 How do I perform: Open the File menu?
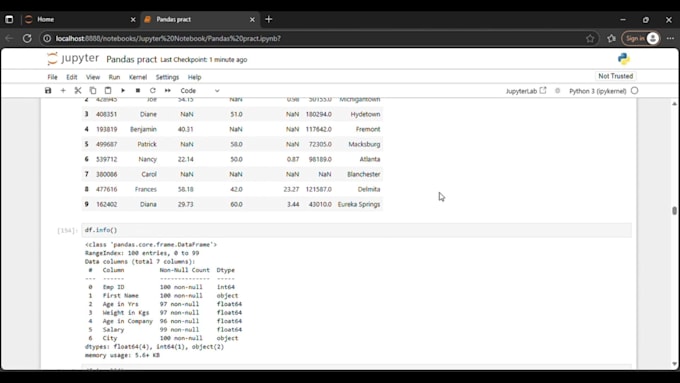point(52,77)
